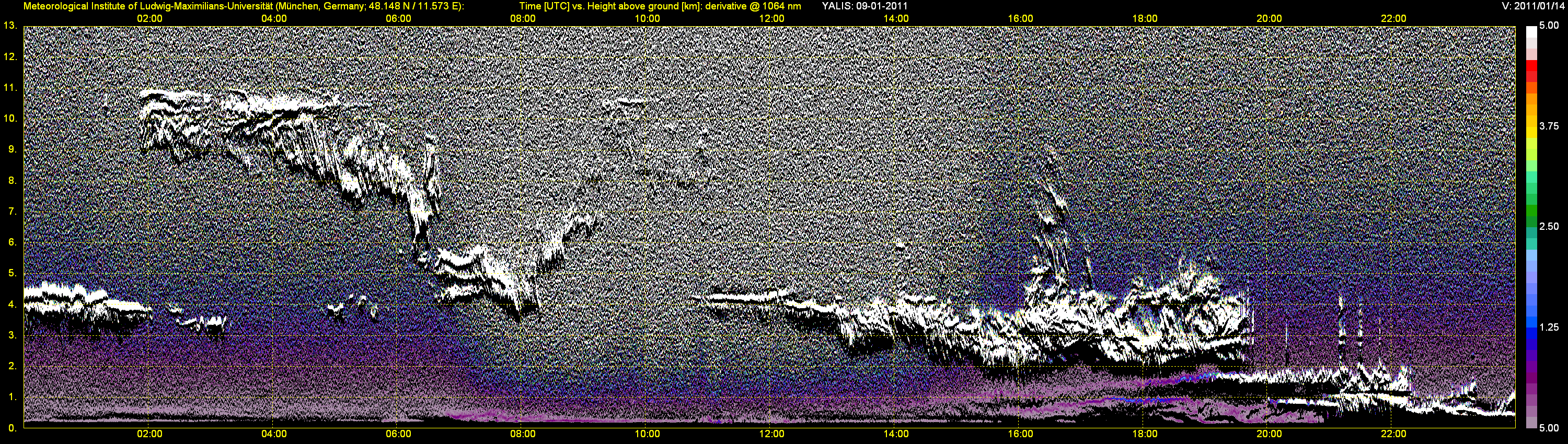This screenshot has height=444, width=1568.
Task: Click the top 5.00 color scale value
Action: (x=1549, y=26)
